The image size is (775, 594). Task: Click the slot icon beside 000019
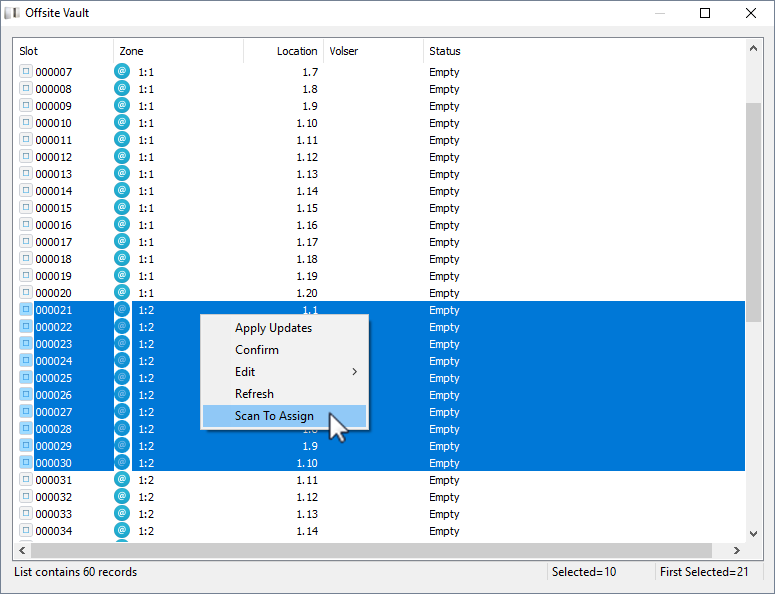(x=26, y=275)
